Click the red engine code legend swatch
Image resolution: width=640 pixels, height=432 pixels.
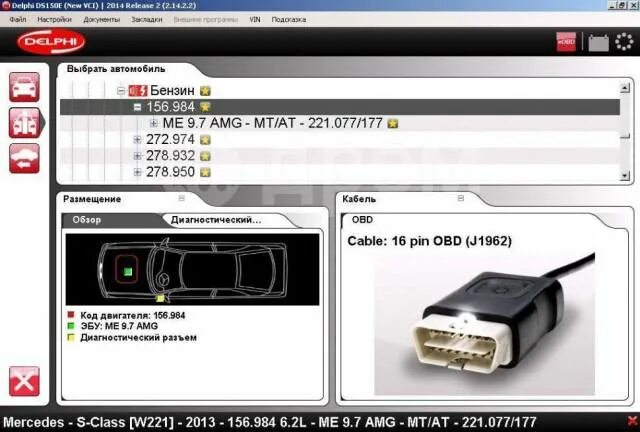point(71,315)
